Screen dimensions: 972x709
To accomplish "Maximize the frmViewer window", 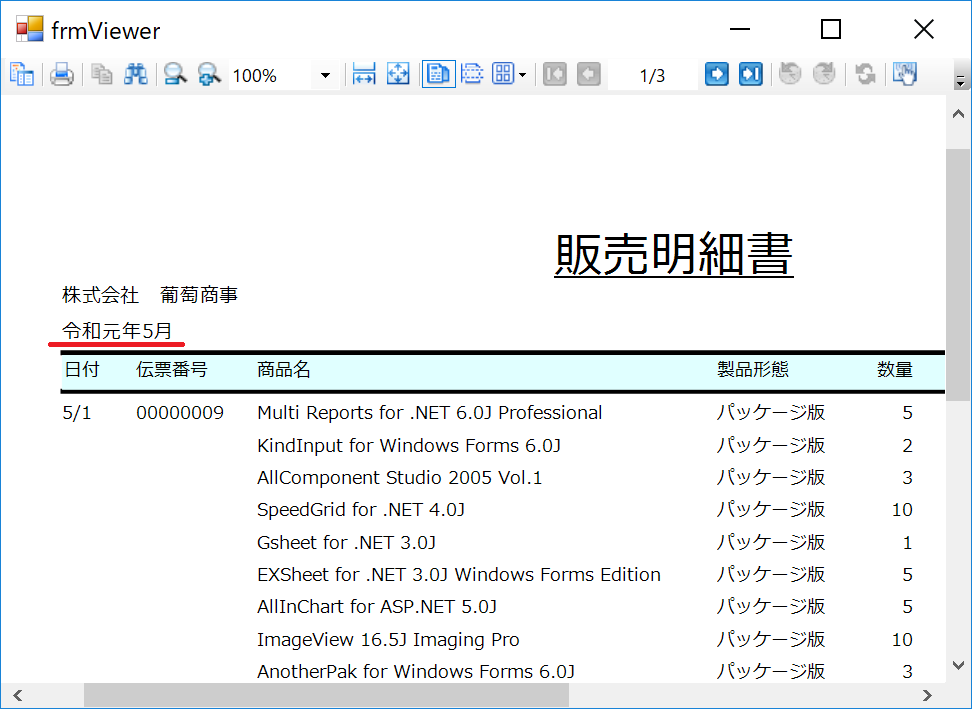I will pos(831,29).
